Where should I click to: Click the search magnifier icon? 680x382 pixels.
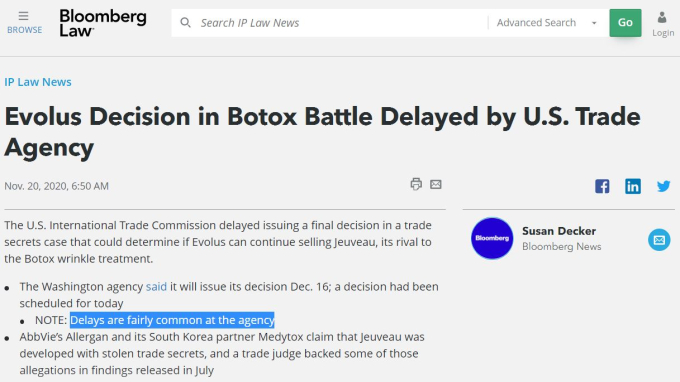pyautogui.click(x=185, y=23)
